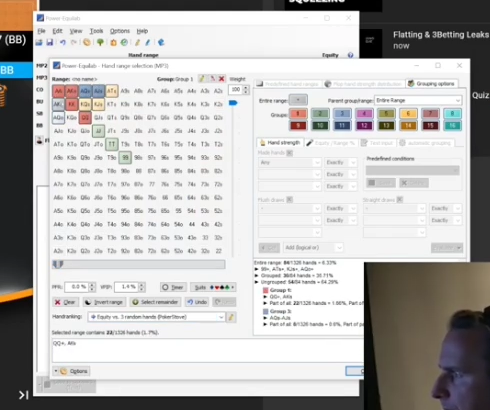The height and width of the screenshot is (410, 490).
Task: Click the hand range text input field
Action: (207, 350)
